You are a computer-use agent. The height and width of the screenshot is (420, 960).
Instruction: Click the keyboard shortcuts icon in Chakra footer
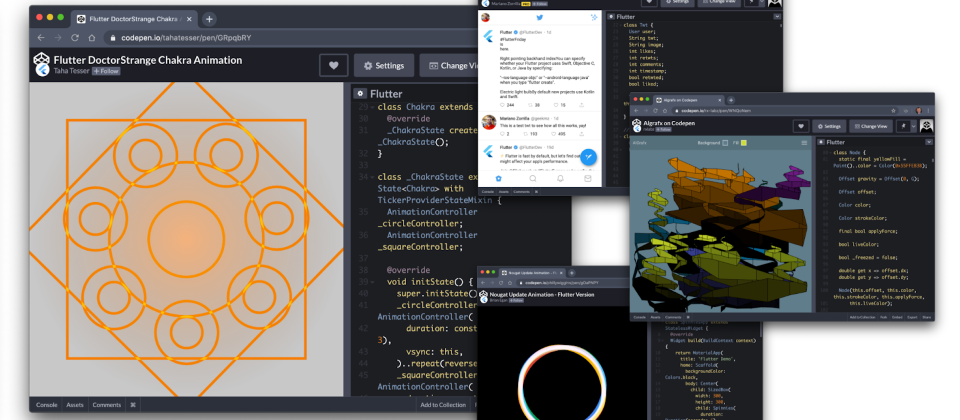[133, 405]
